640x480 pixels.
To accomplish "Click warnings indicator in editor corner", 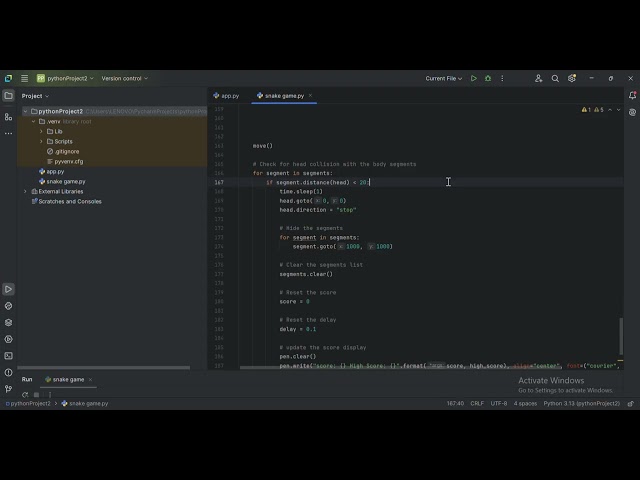I will [593, 110].
